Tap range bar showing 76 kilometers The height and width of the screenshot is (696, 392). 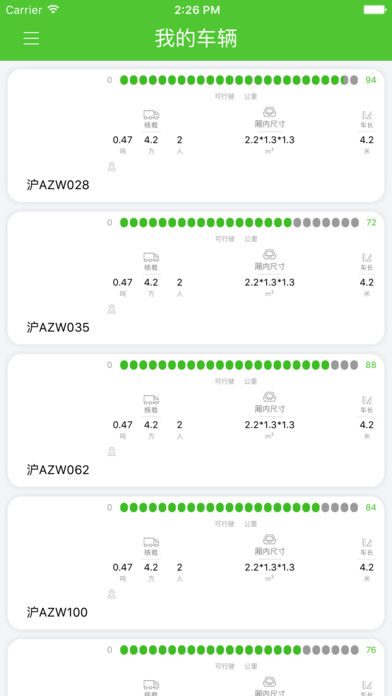coord(239,650)
